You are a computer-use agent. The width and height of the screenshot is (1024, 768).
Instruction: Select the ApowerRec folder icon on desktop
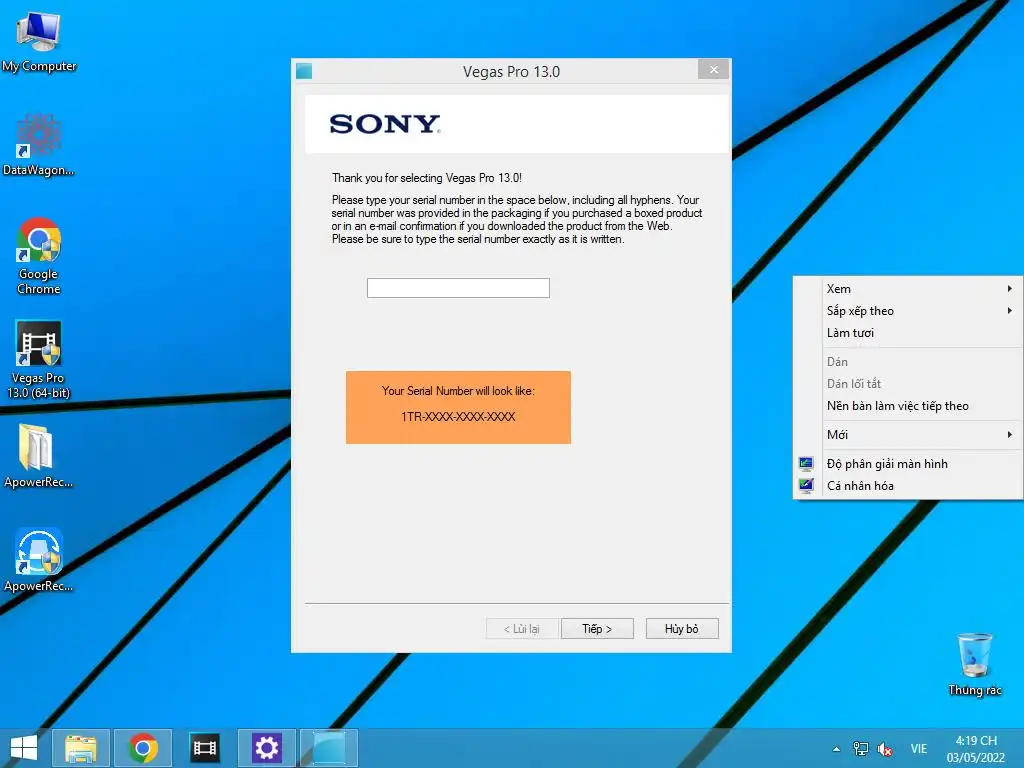pos(38,456)
